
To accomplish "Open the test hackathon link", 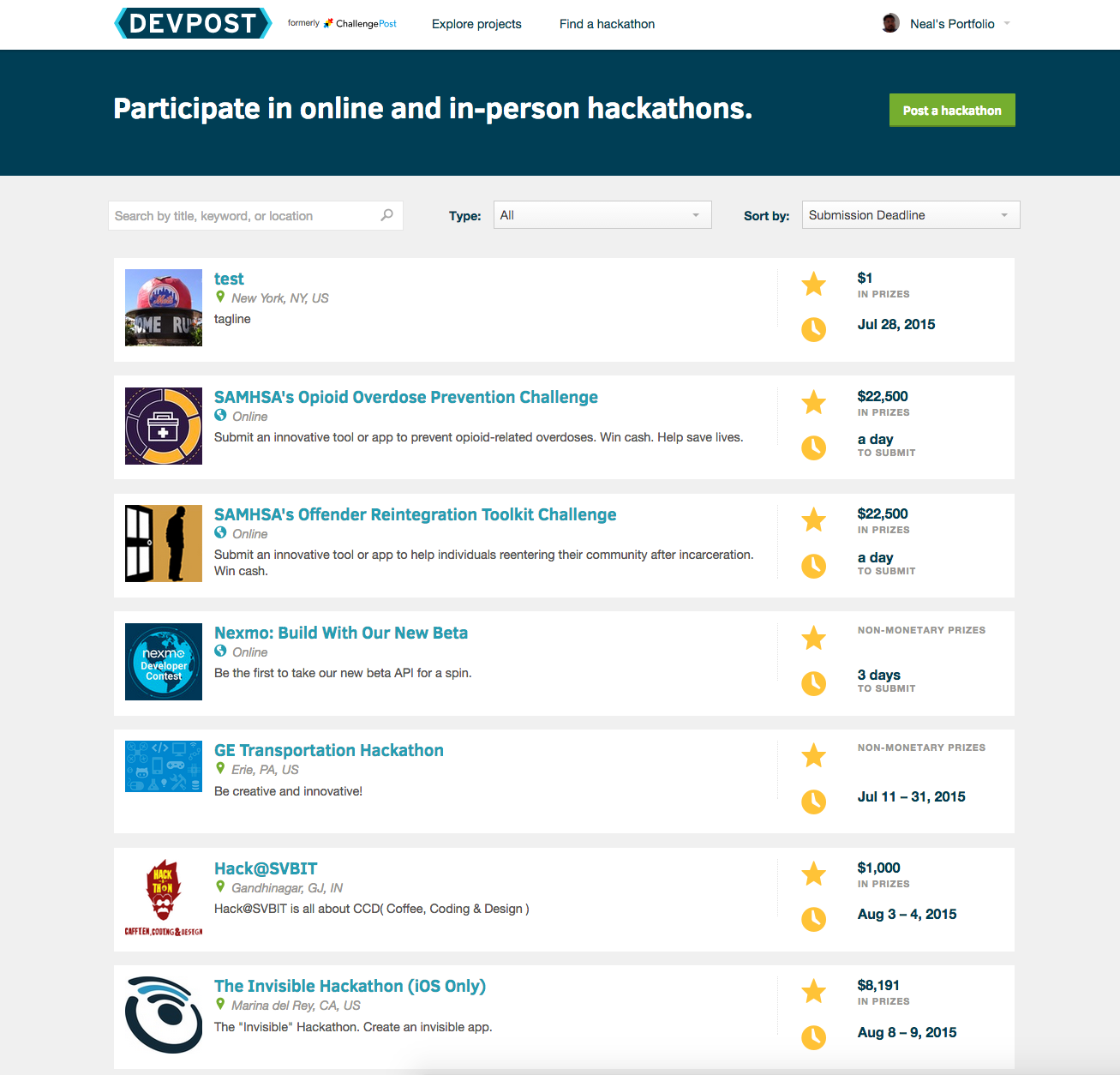I will pyautogui.click(x=229, y=279).
